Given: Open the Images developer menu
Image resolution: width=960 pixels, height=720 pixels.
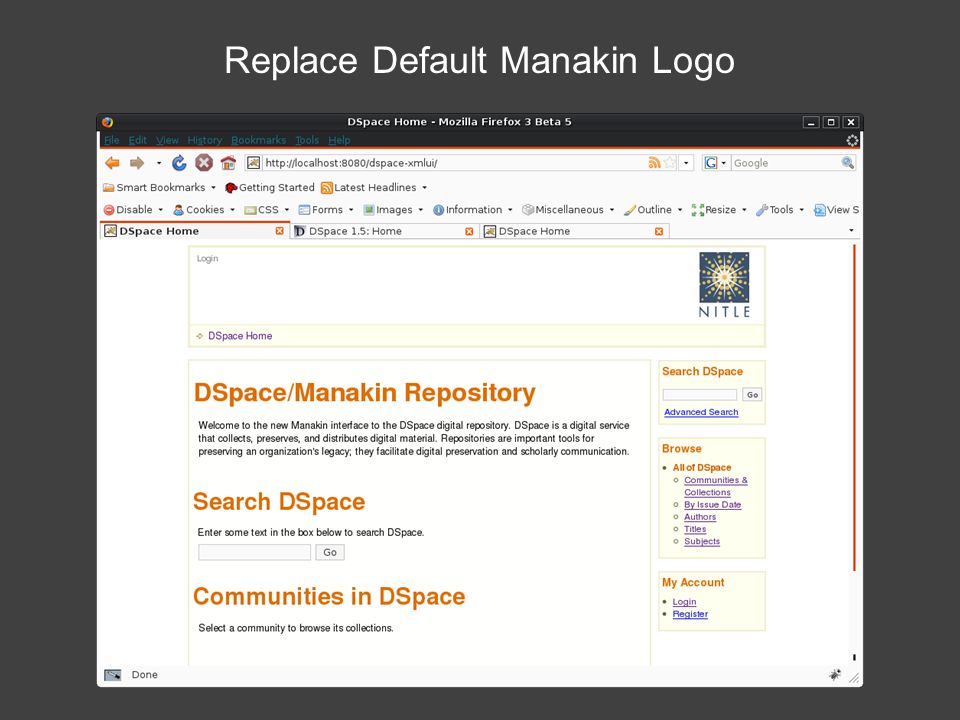Looking at the screenshot, I should point(393,210).
